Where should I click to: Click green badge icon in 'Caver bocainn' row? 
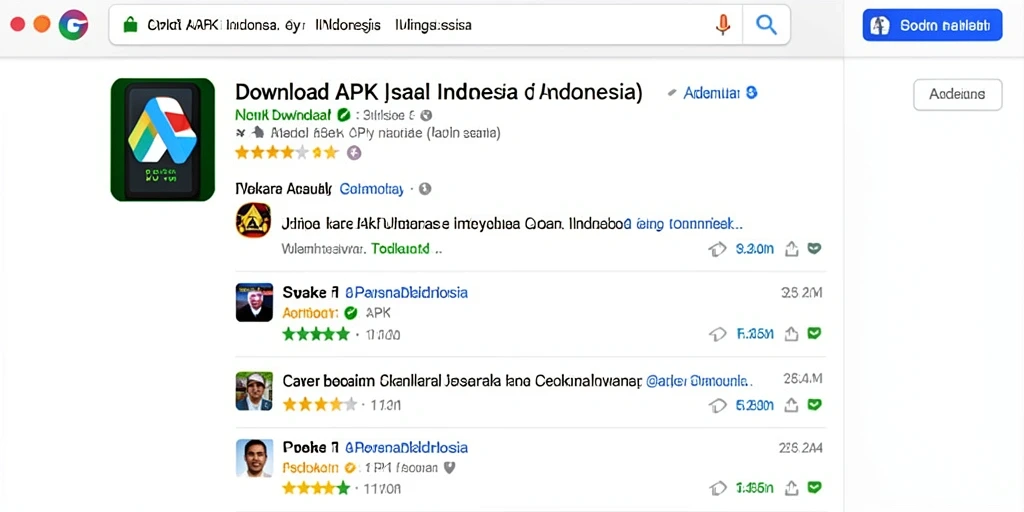pyautogui.click(x=814, y=405)
